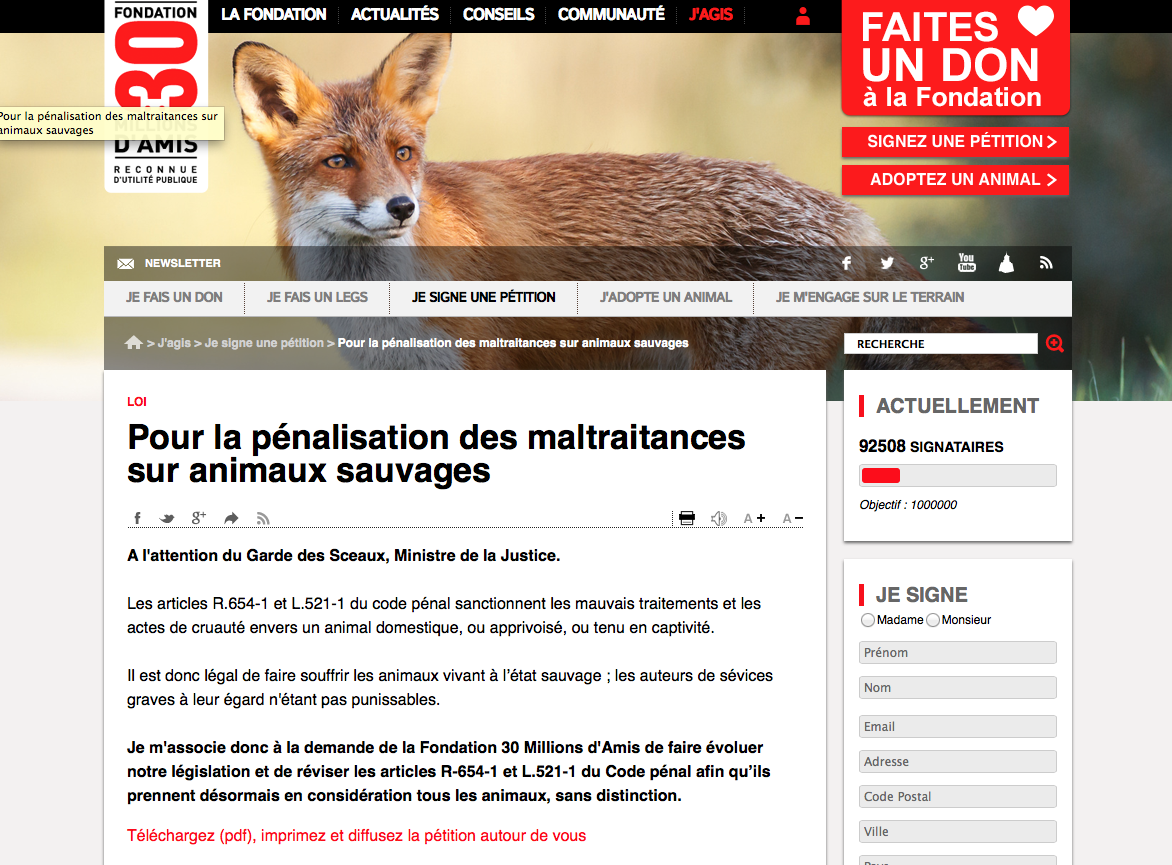The width and height of the screenshot is (1172, 865).
Task: Click the signatures progress bar
Action: [957, 475]
